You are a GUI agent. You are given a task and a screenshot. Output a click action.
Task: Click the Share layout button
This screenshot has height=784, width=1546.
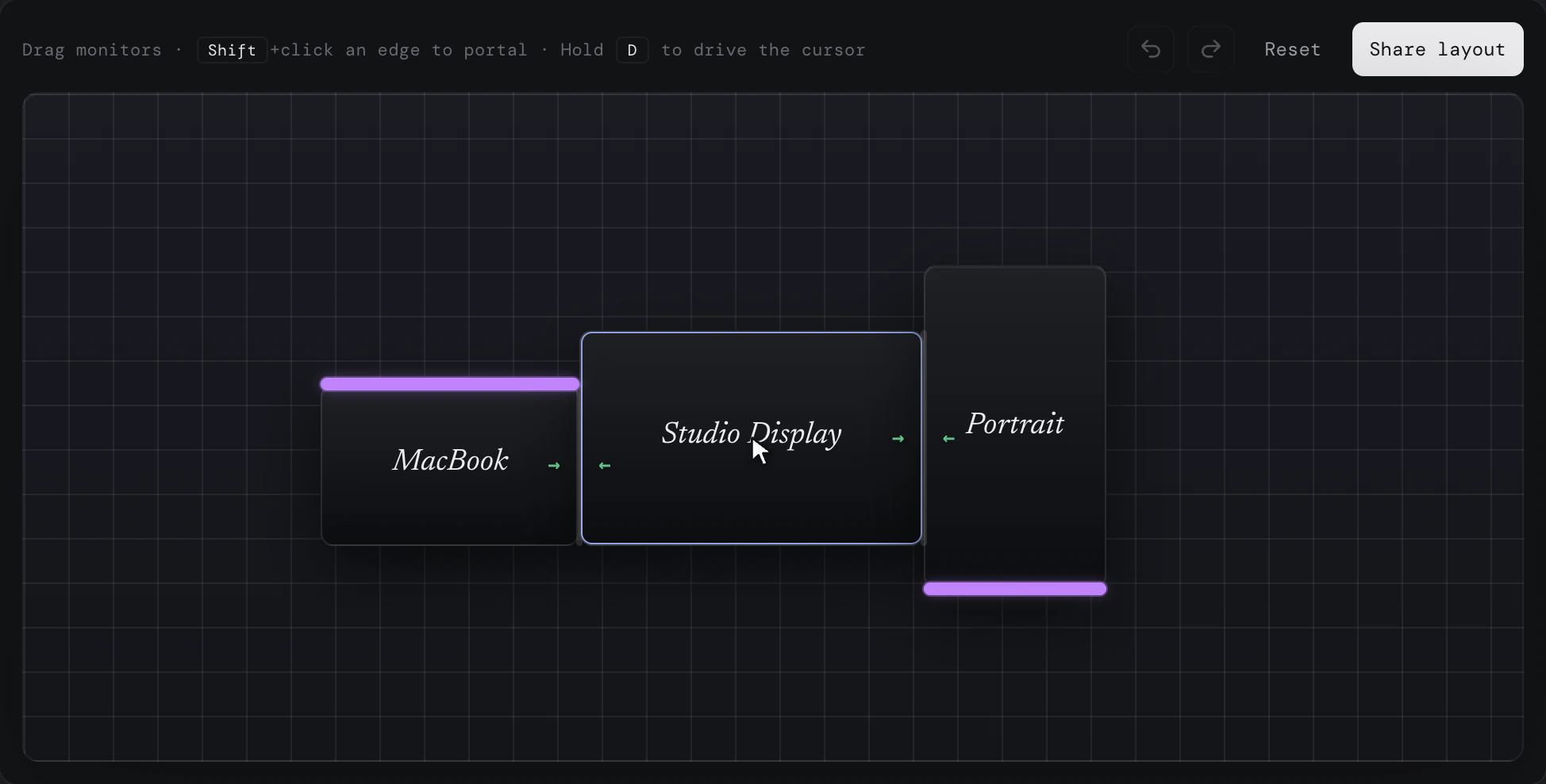click(1437, 49)
